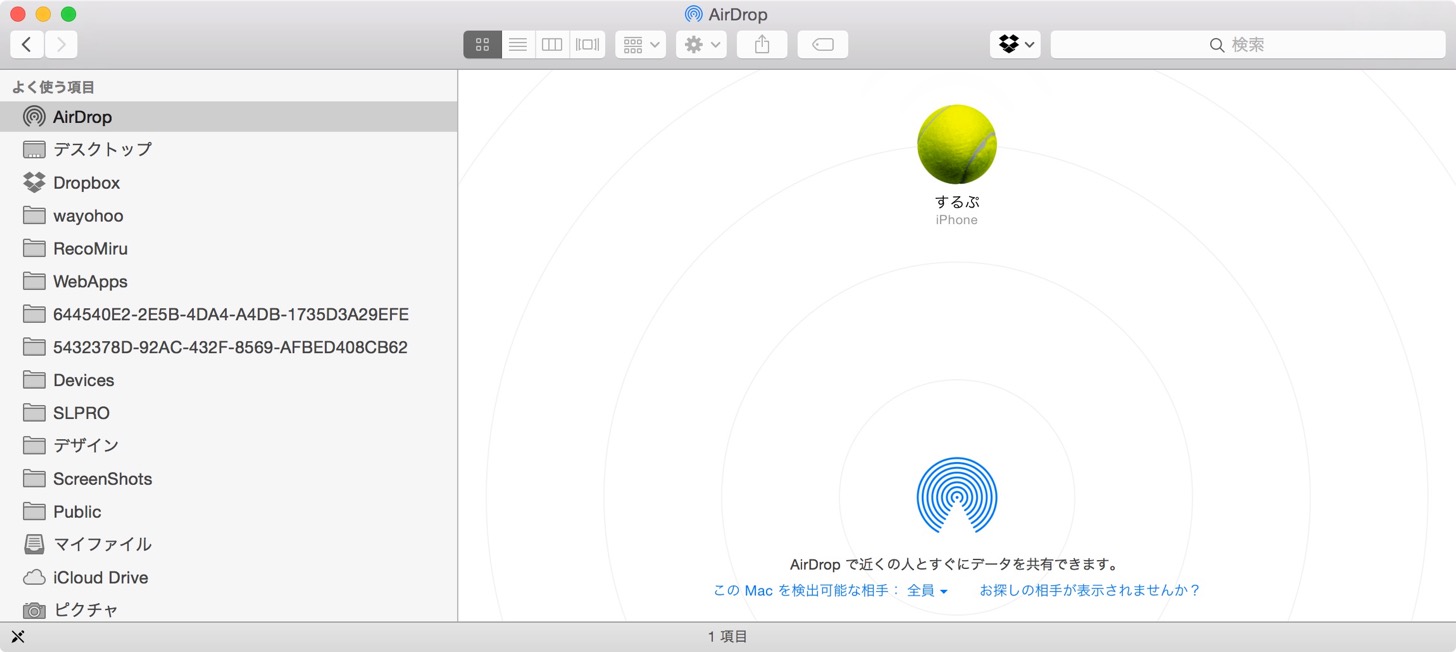
Task: Open iCloud Drive in the sidebar
Action: 228,577
